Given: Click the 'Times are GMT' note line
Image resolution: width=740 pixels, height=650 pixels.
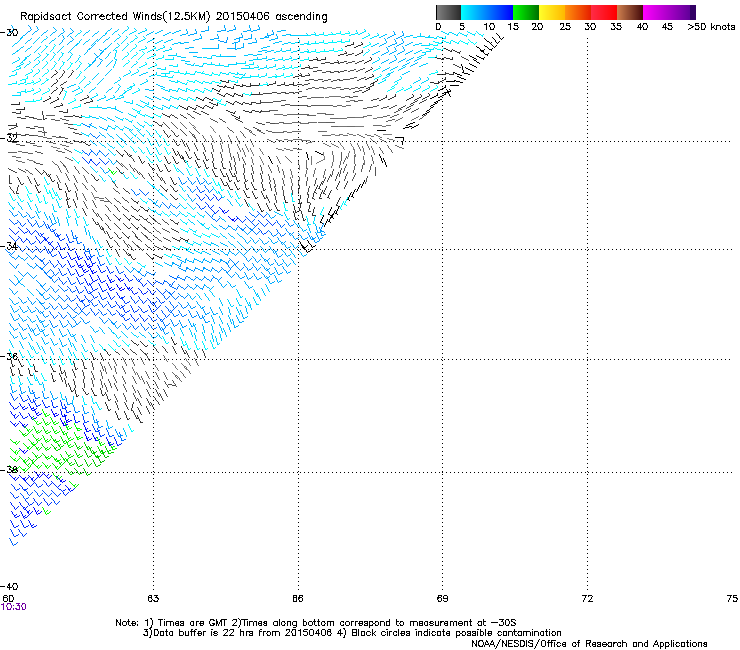Looking at the screenshot, I should 316,623.
